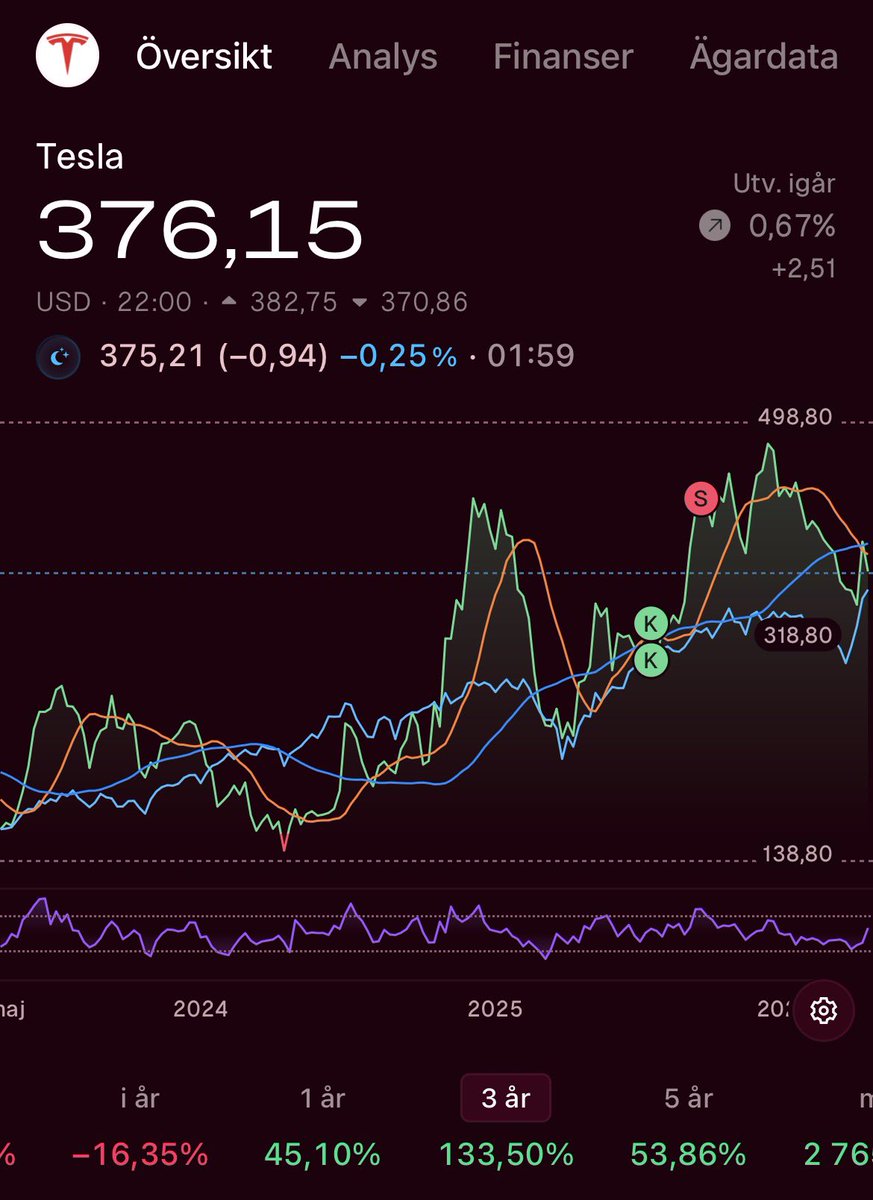Image resolution: width=873 pixels, height=1200 pixels.
Task: Tap the day high 382,75 value
Action: tap(295, 303)
